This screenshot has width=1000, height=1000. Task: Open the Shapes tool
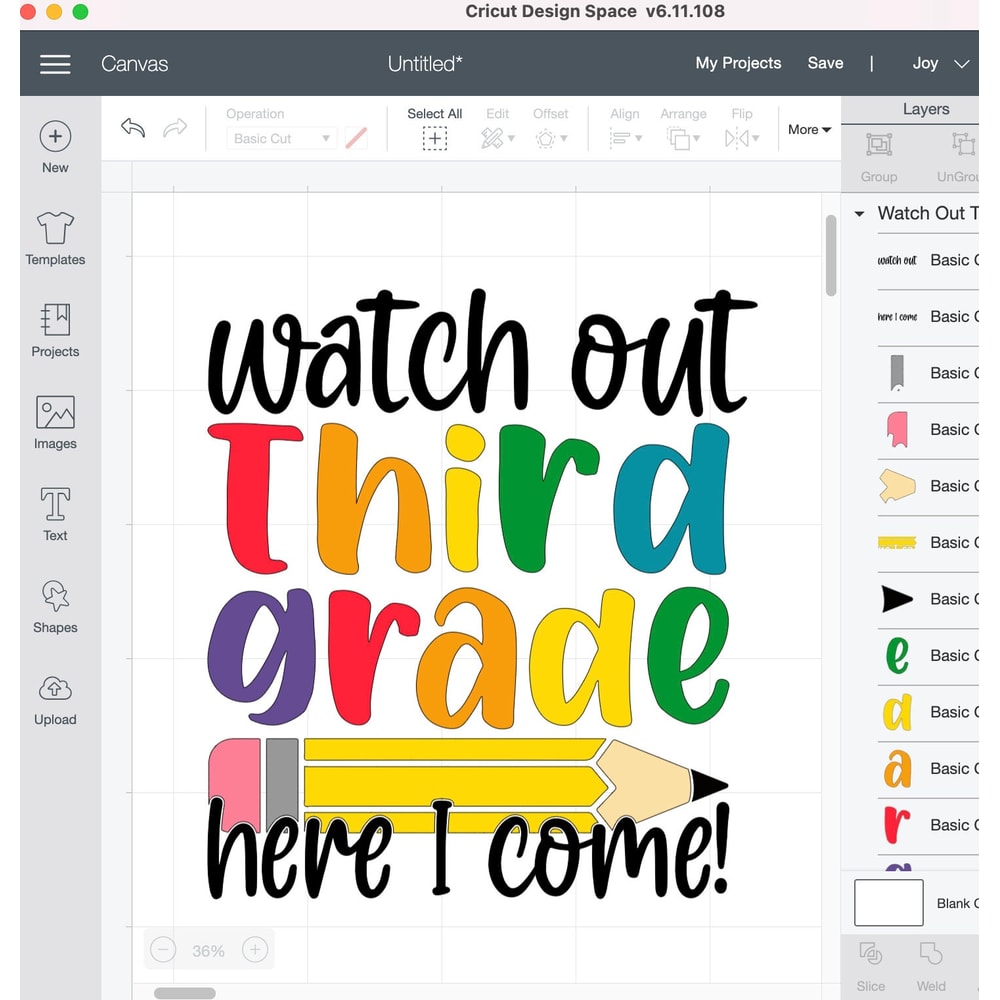pos(55,606)
